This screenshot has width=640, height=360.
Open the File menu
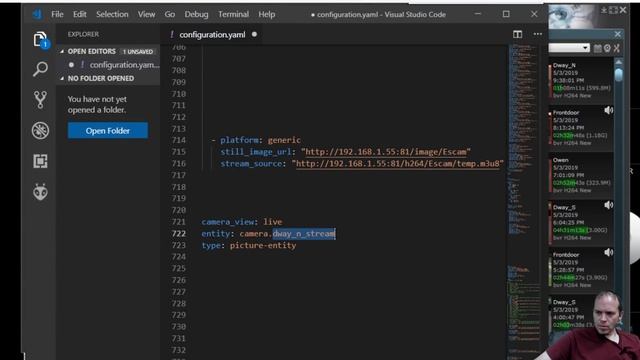coord(57,14)
